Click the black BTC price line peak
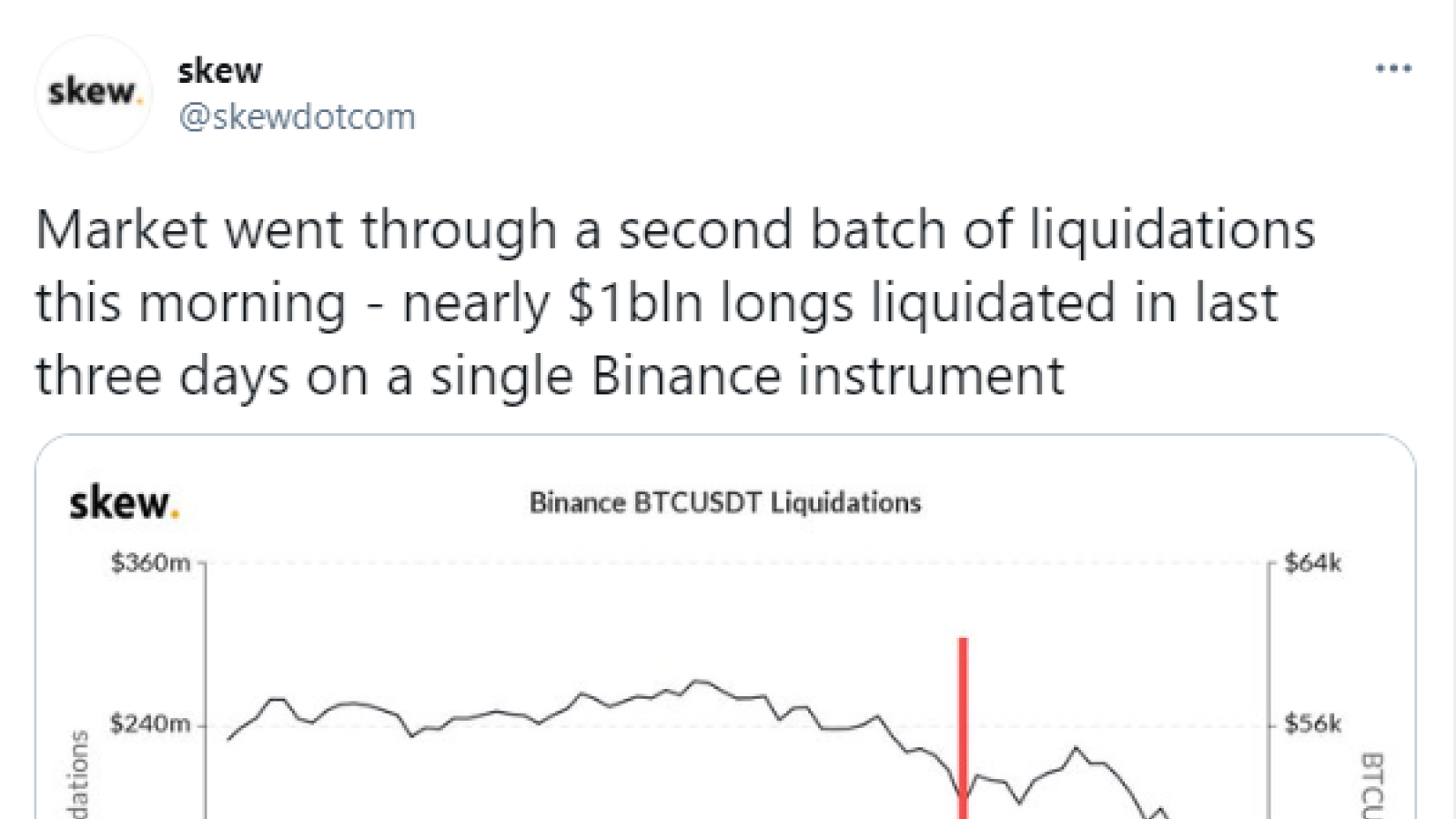Viewport: 1456px width, 819px height. pyautogui.click(x=699, y=681)
